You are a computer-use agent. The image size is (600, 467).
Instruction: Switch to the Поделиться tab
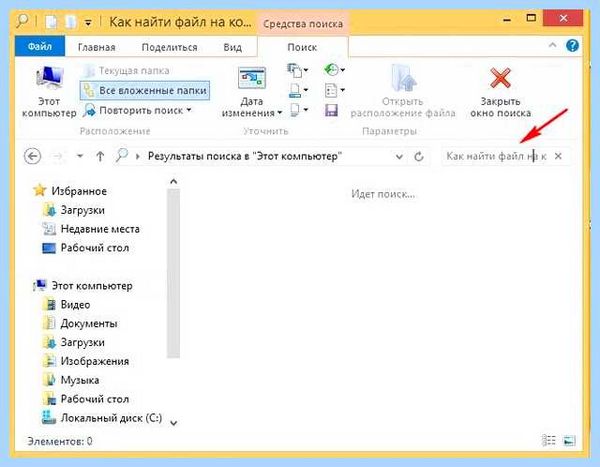pos(170,47)
